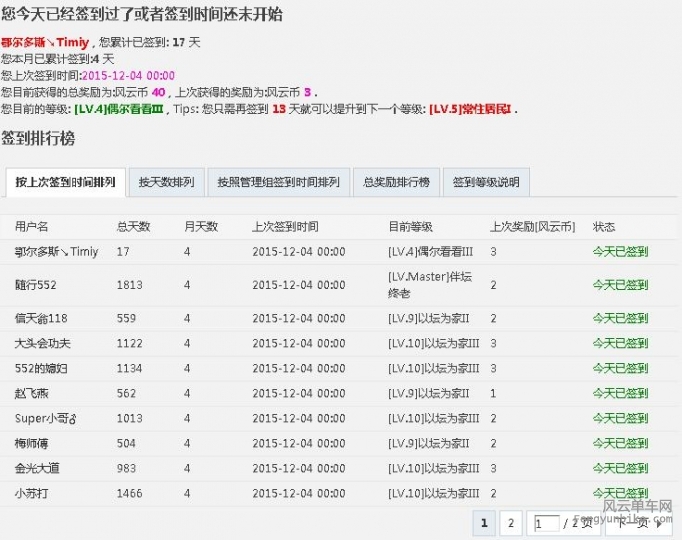
Task: Click the 总天数 column header
Action: point(133,227)
